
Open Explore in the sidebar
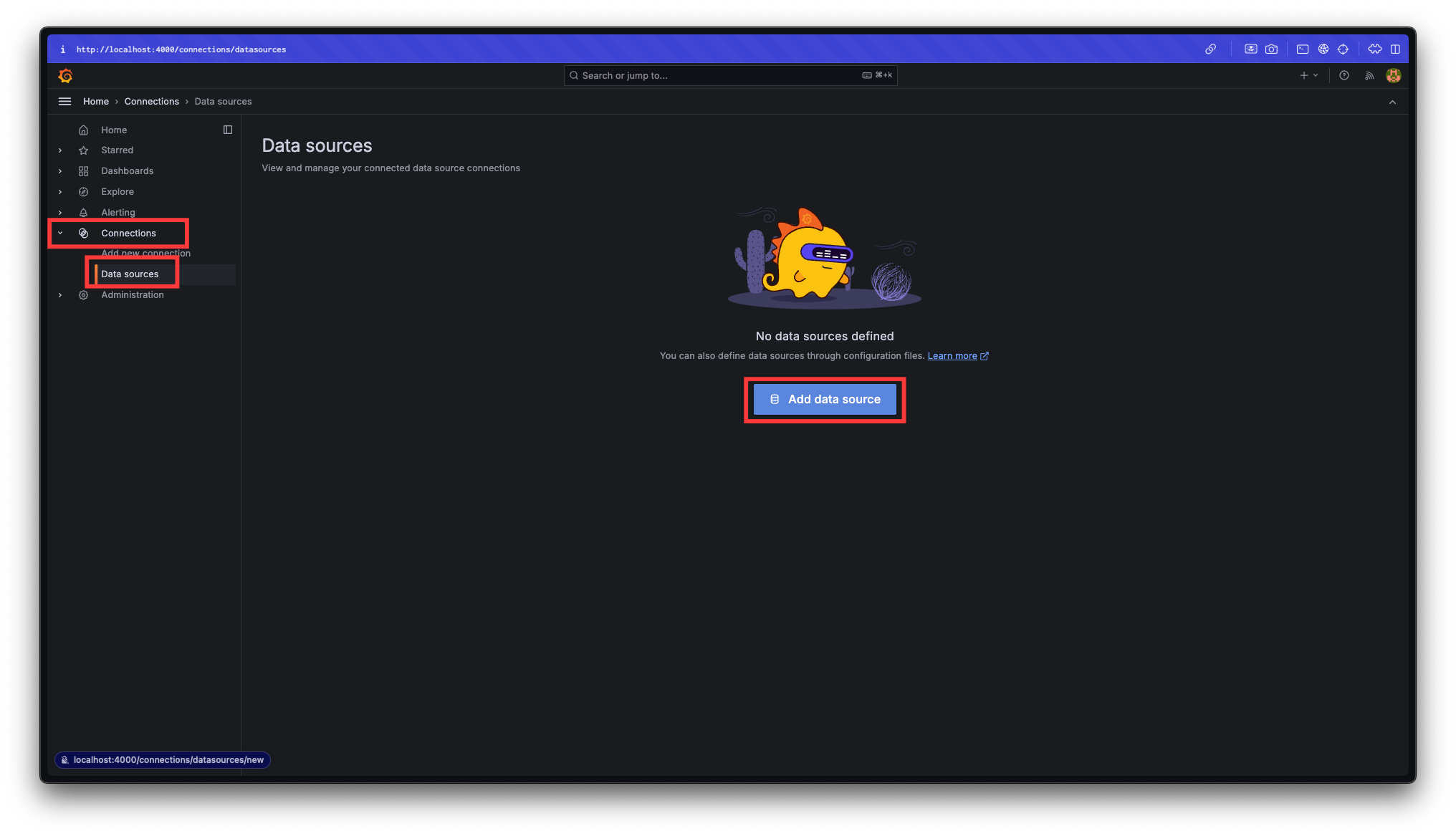pos(118,192)
